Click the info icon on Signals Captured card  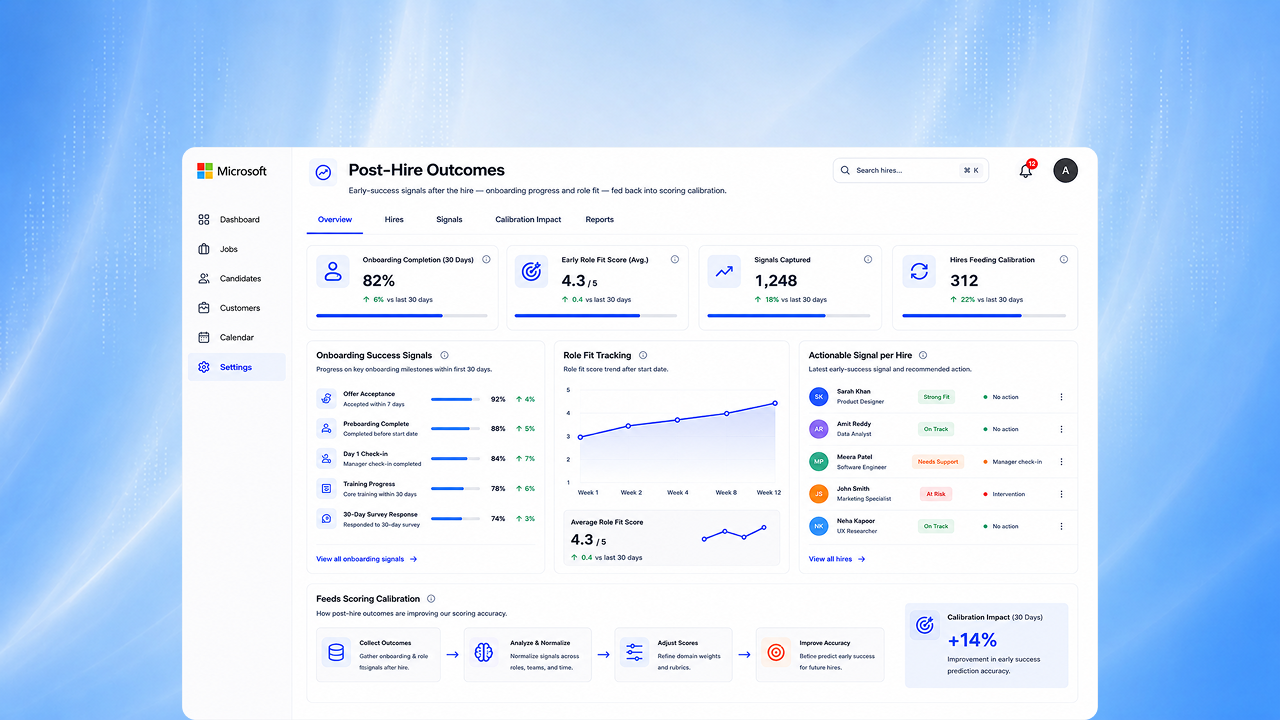tap(867, 259)
